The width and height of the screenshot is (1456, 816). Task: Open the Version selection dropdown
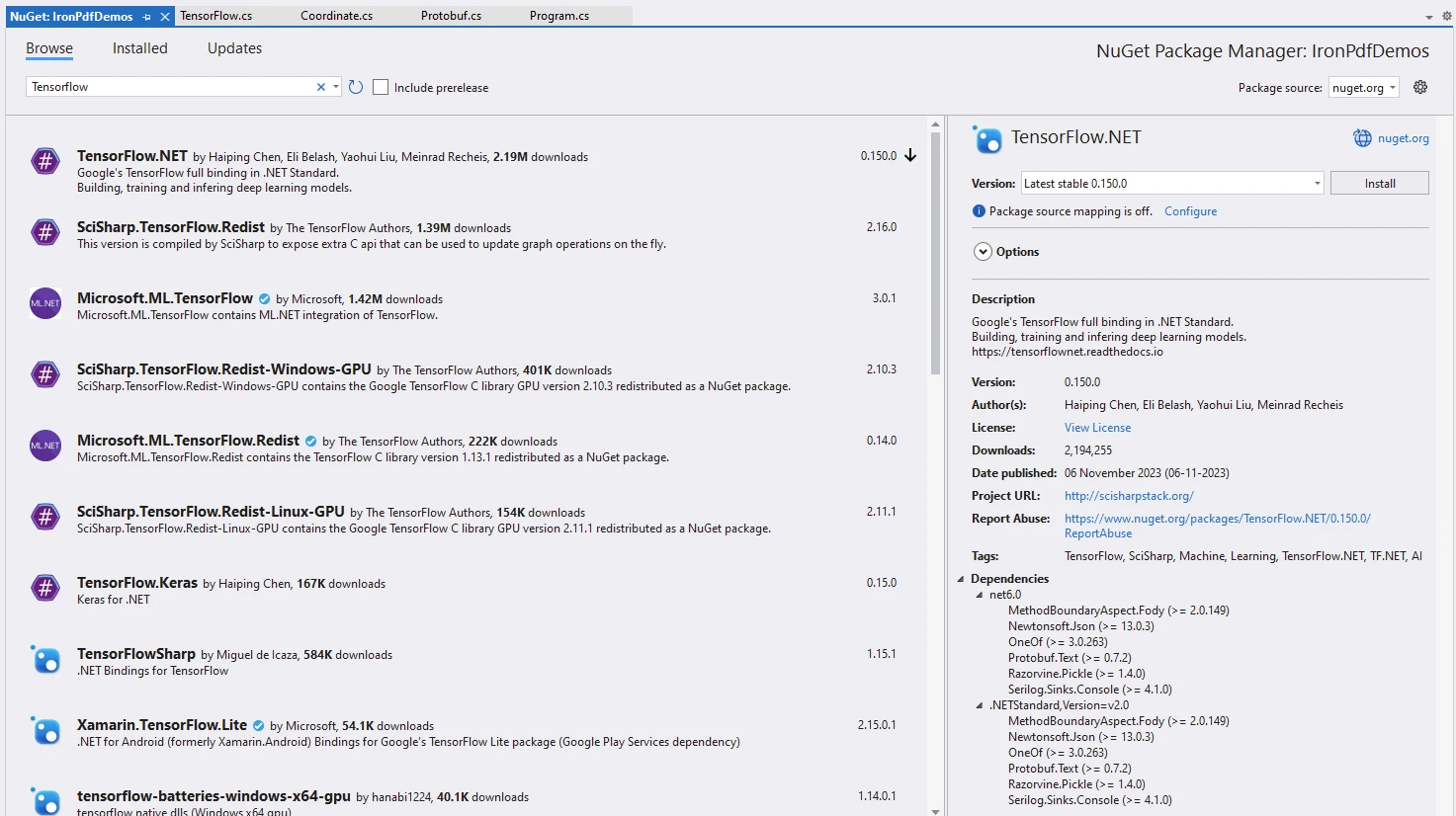click(x=1317, y=183)
